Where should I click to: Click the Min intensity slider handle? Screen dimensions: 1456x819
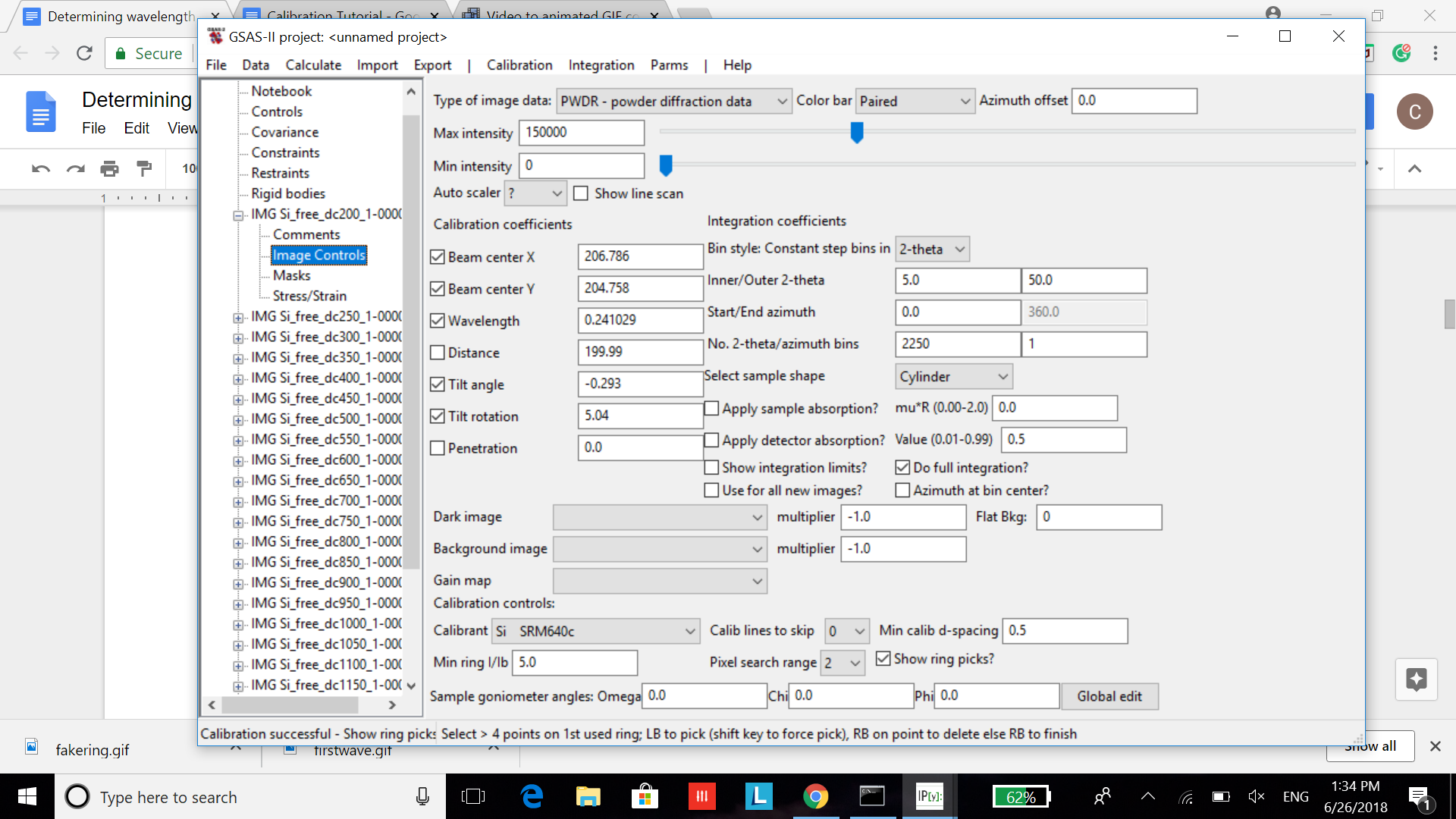coord(666,165)
